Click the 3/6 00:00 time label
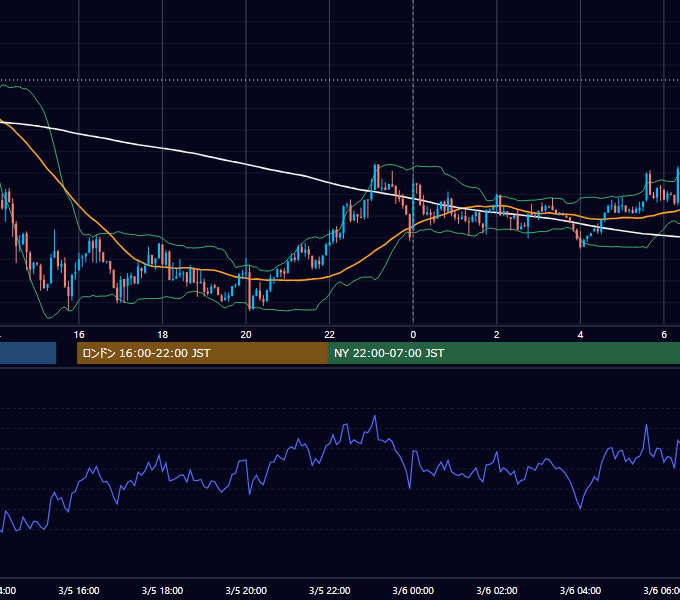The width and height of the screenshot is (680, 600). [413, 591]
